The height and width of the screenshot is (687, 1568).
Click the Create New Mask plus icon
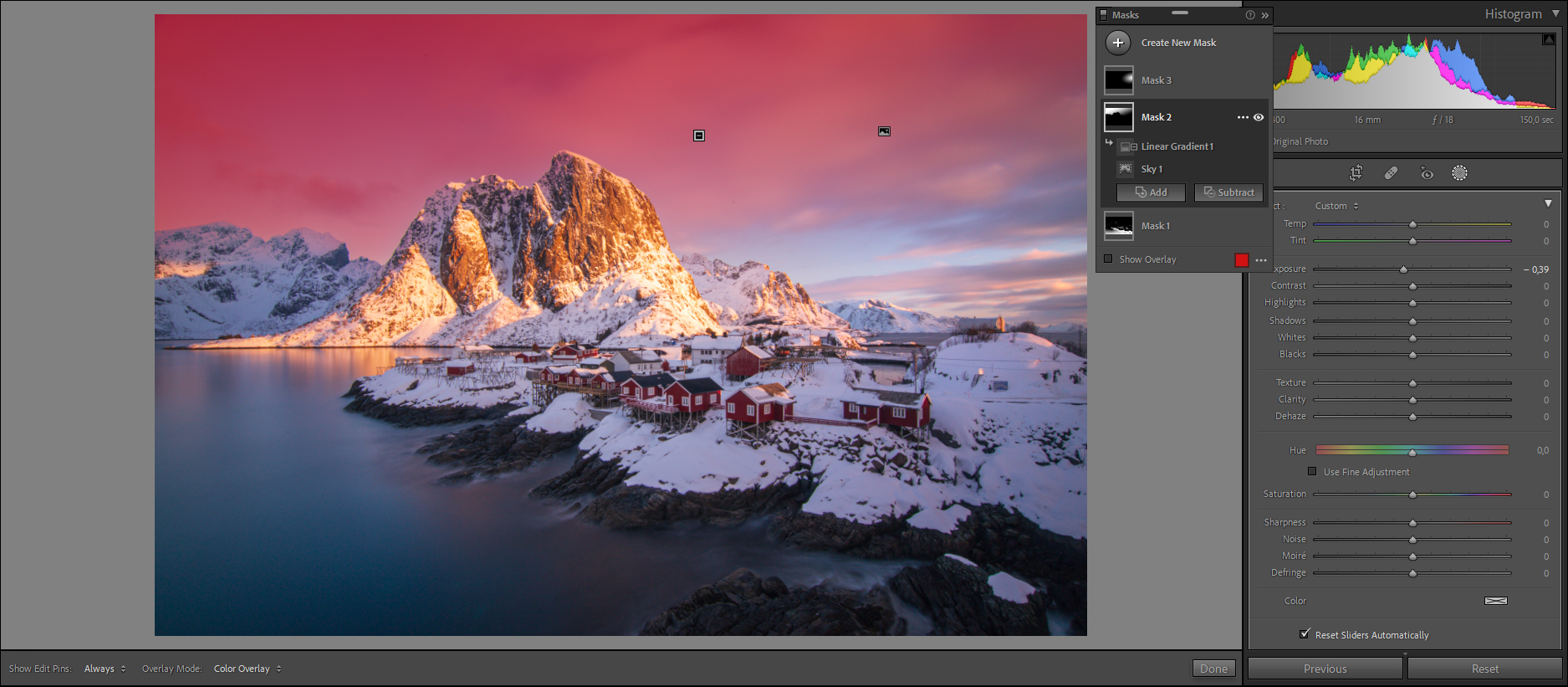click(x=1118, y=43)
